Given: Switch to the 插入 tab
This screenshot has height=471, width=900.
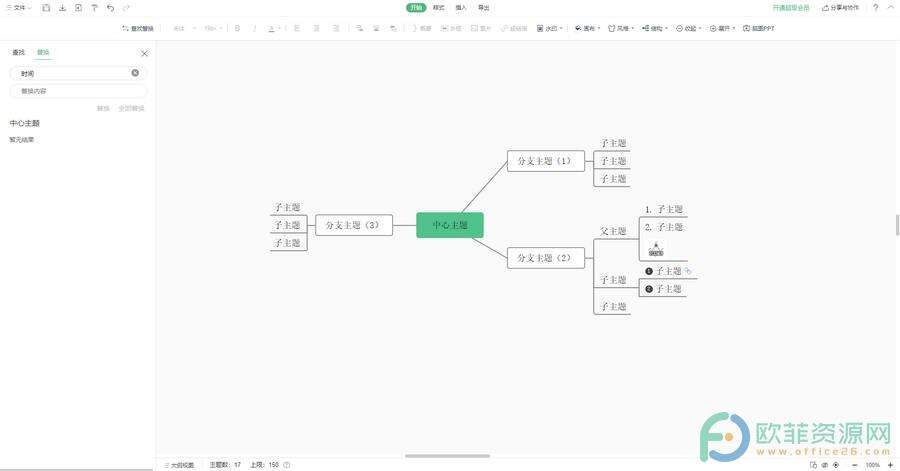Looking at the screenshot, I should coord(461,7).
